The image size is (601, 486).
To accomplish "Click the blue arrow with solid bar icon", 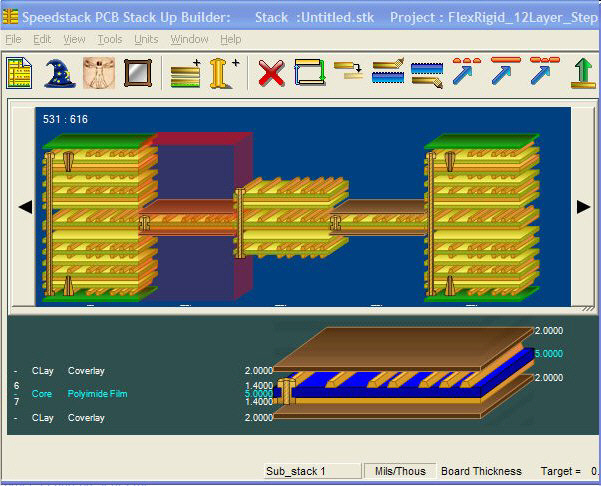I will click(505, 71).
